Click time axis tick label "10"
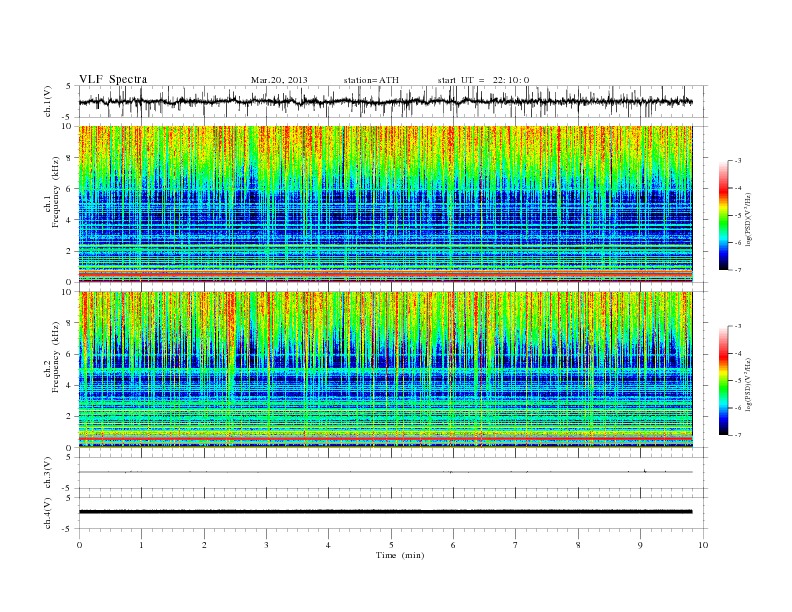The image size is (792, 612). coord(703,545)
